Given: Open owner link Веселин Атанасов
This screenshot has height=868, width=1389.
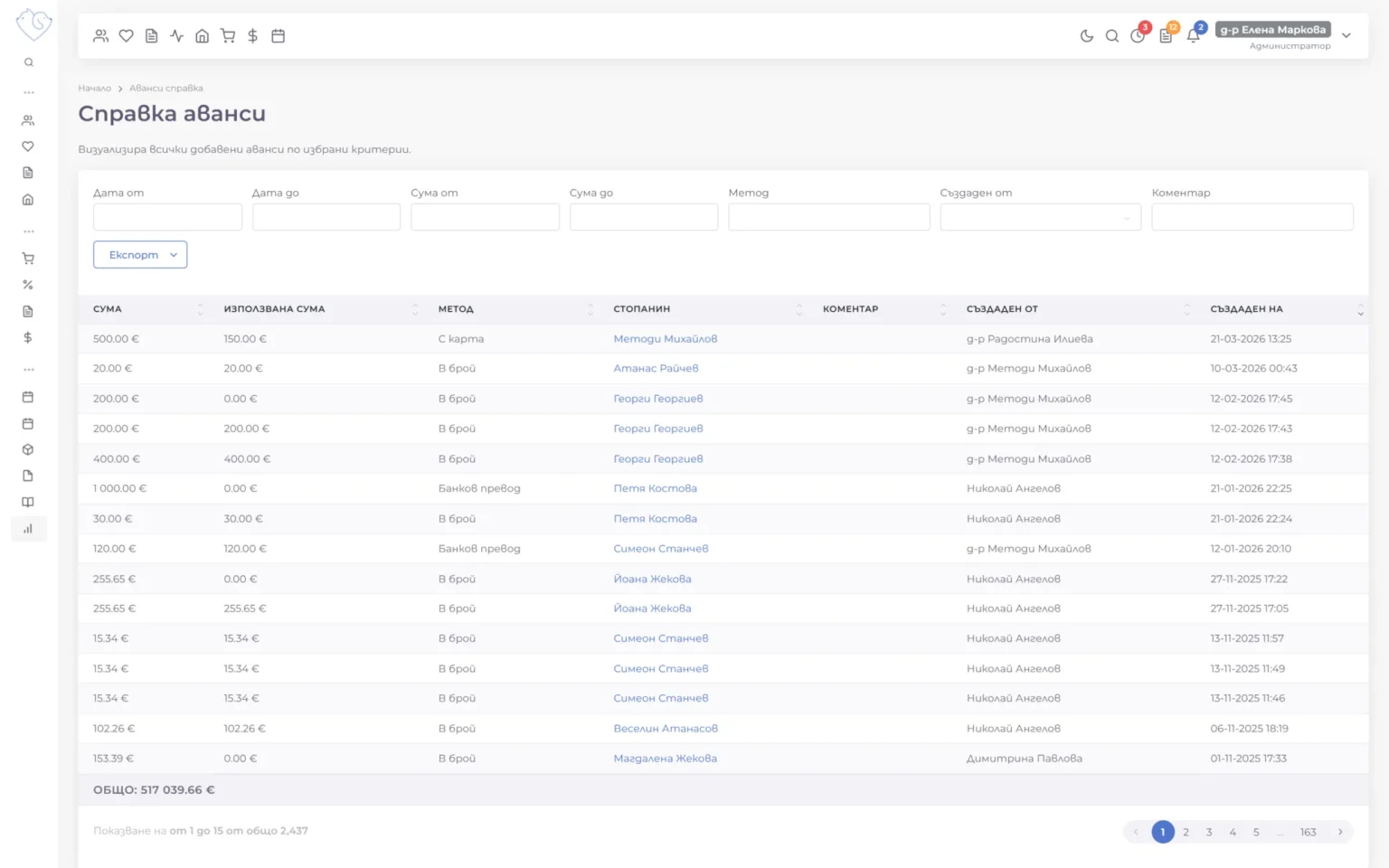Looking at the screenshot, I should coord(666,729).
